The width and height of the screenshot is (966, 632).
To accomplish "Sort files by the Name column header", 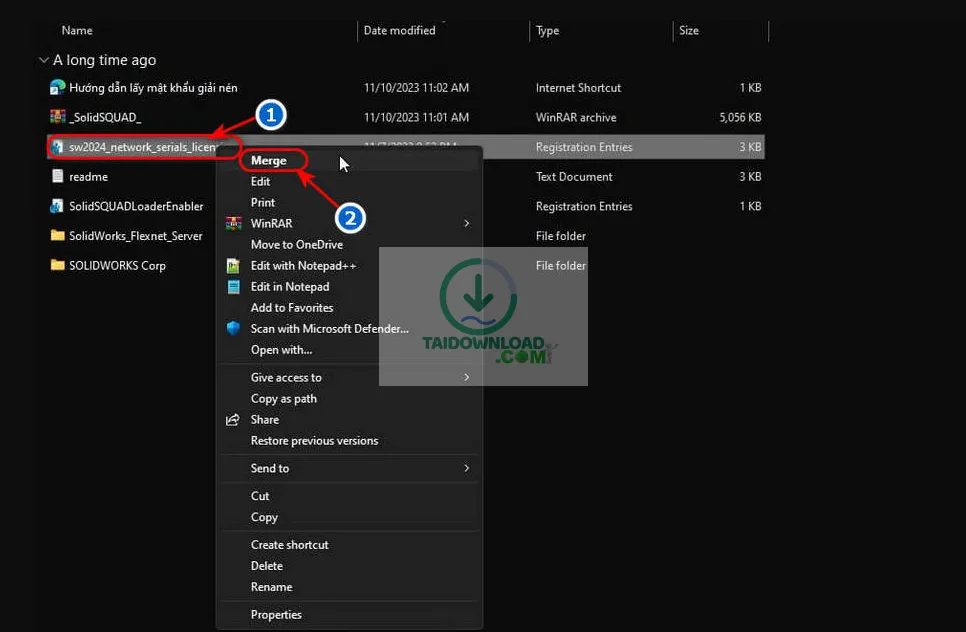I will pos(77,31).
